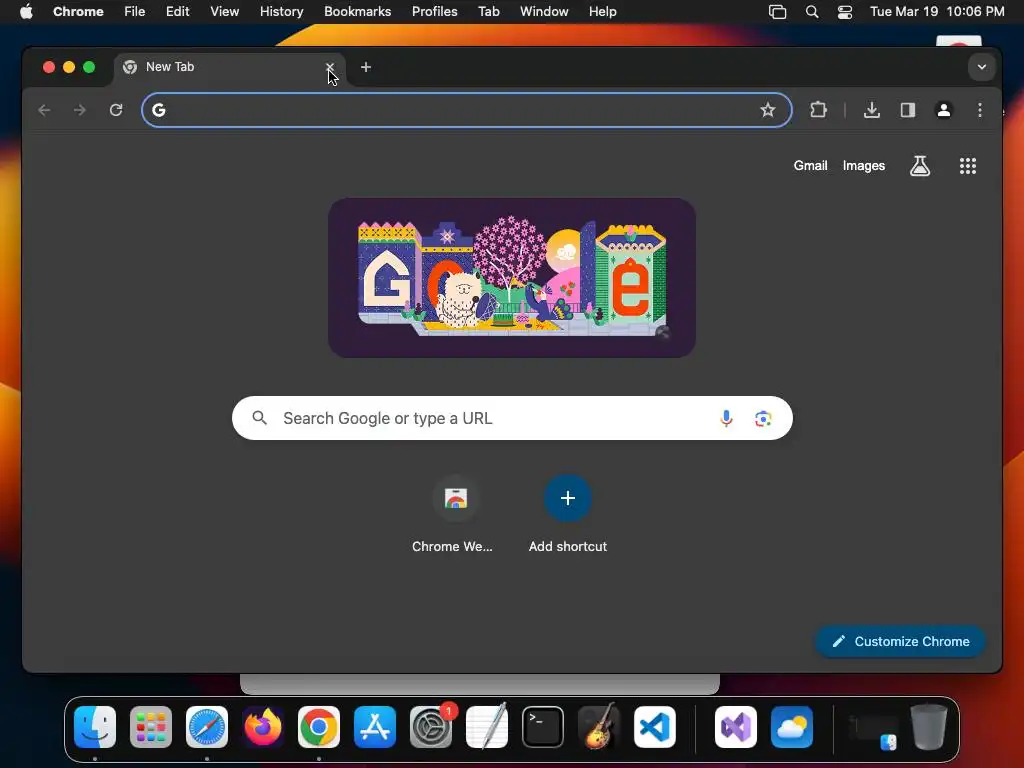Screen dimensions: 1024x768
Task: Open Launchpad from the Dock
Action: click(151, 727)
